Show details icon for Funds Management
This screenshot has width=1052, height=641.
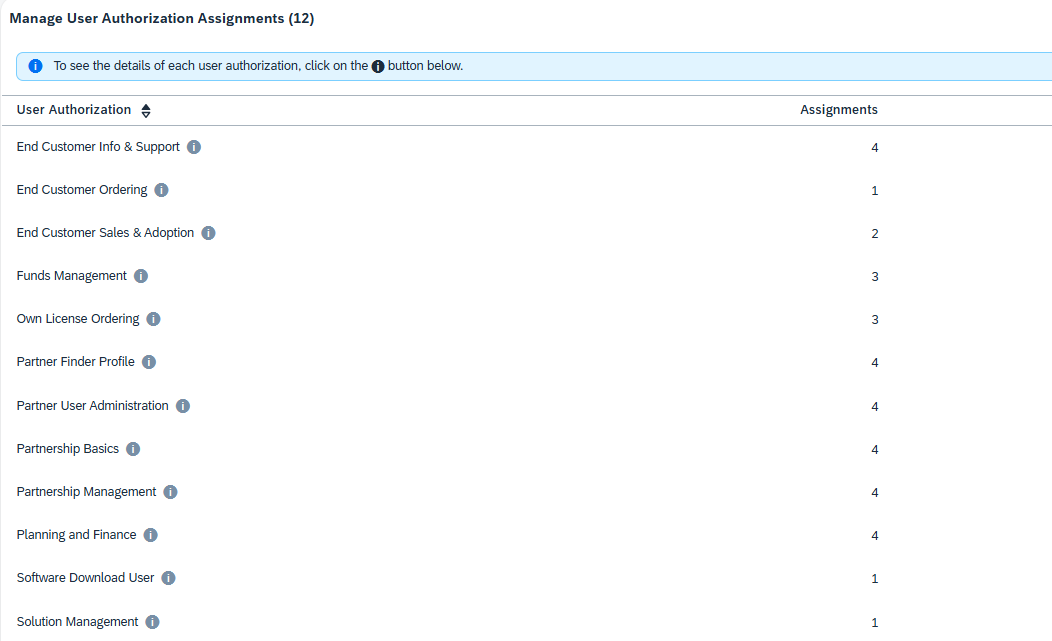(141, 276)
